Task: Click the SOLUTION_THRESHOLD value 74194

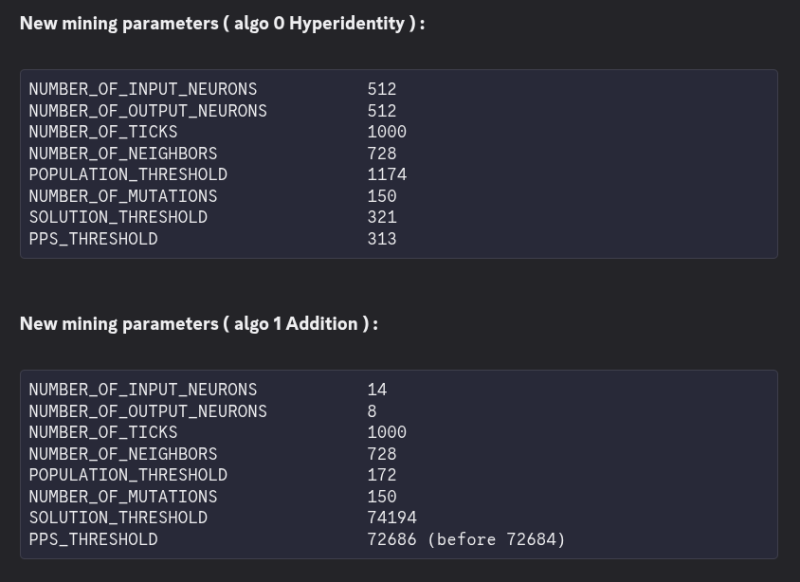Action: pos(392,518)
